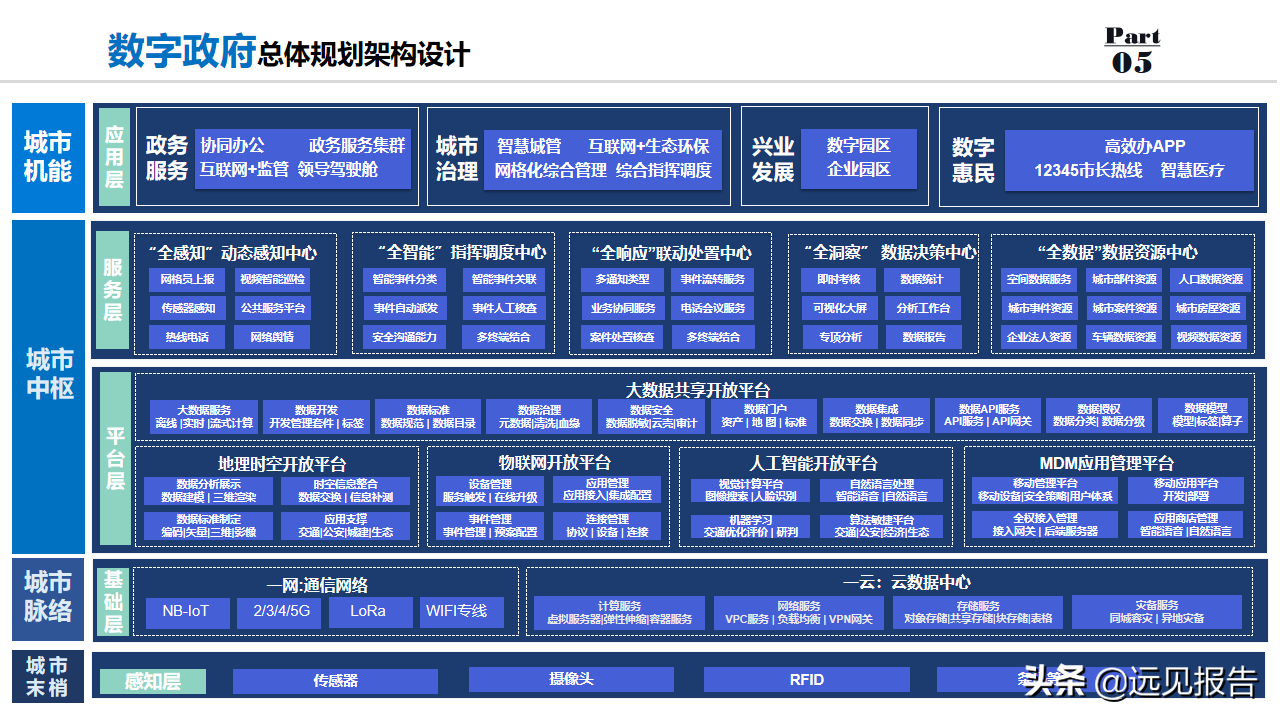Select the 电话会议服务 box
This screenshot has height=720, width=1280.
713,308
